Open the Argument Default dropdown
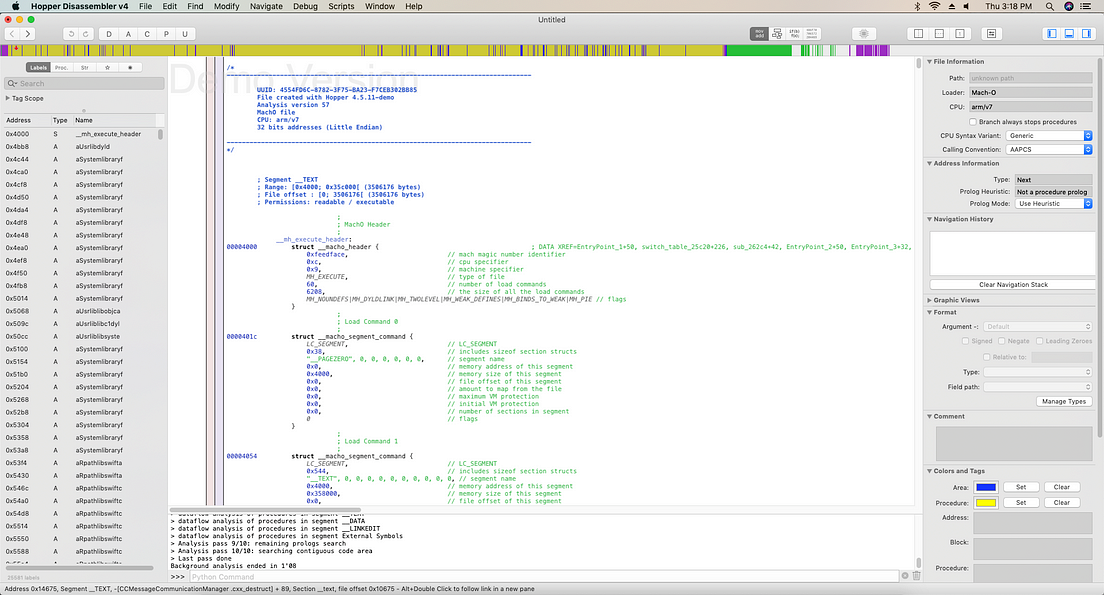This screenshot has height=595, width=1104. [x=1038, y=327]
